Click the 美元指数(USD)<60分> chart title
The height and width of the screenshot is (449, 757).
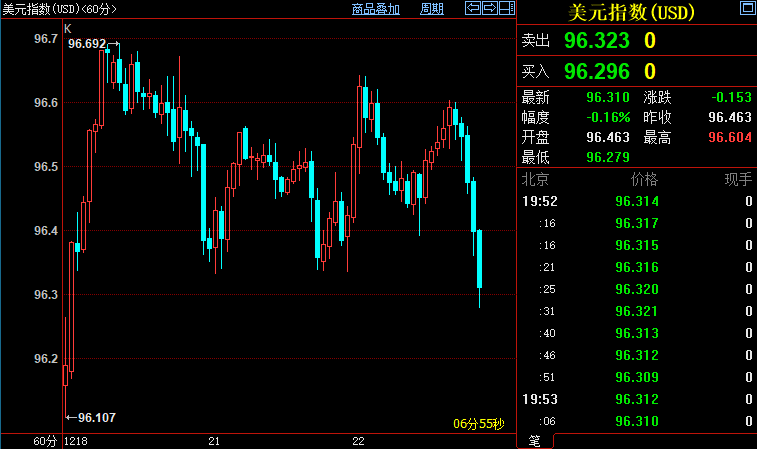(x=60, y=9)
